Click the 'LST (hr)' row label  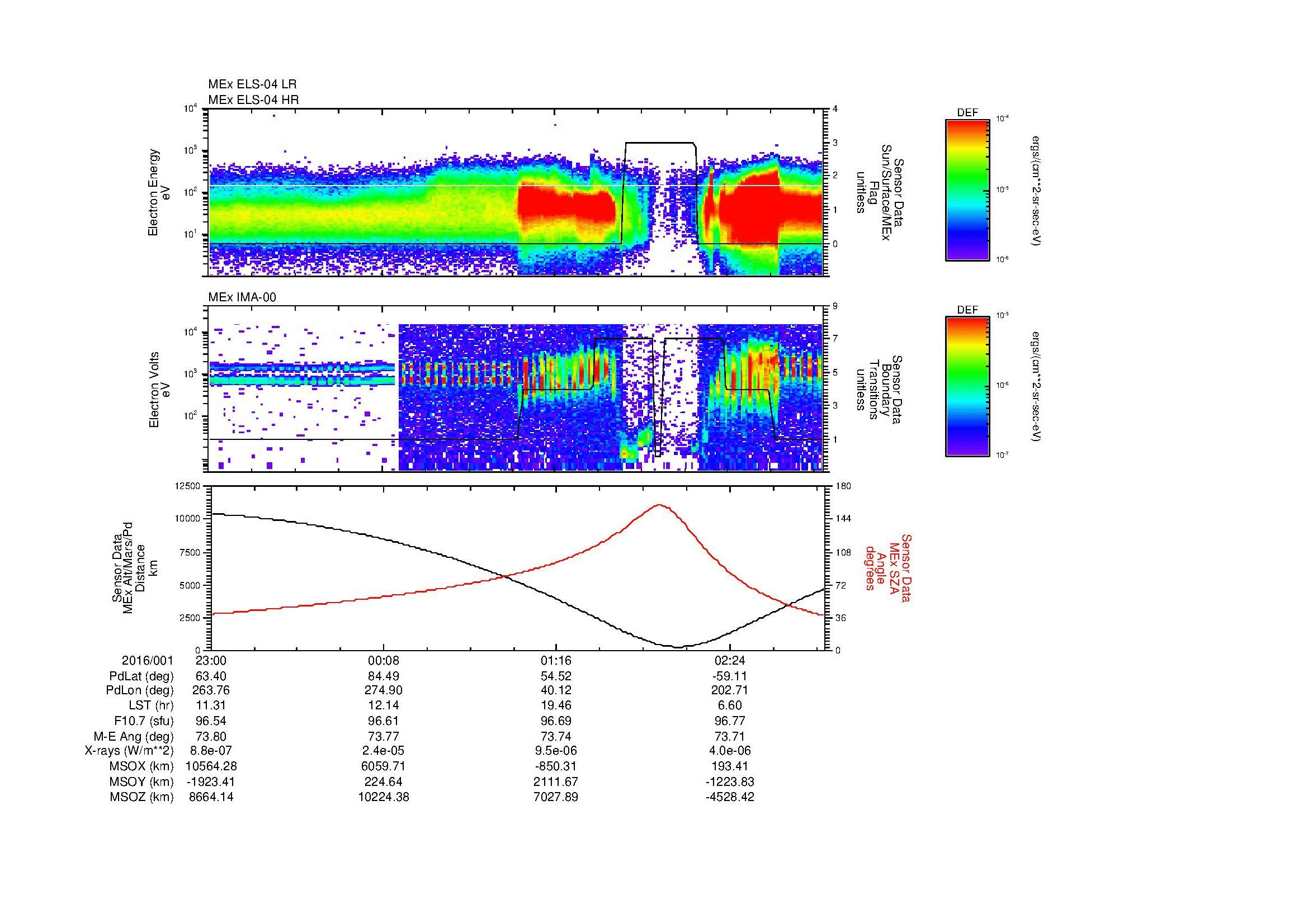pyautogui.click(x=152, y=706)
